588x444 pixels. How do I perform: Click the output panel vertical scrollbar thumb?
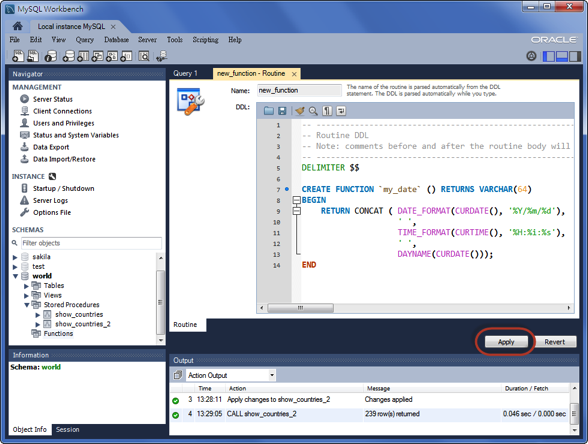(x=574, y=414)
